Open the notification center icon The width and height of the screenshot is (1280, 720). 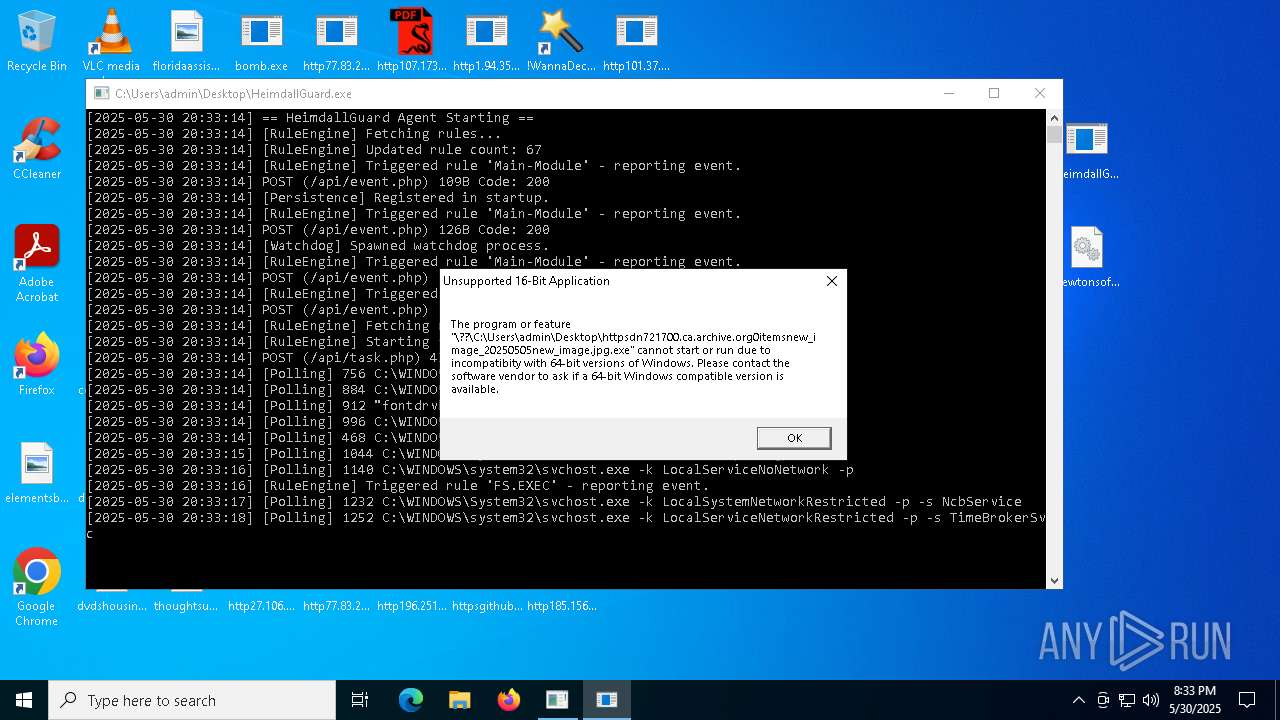(1247, 700)
